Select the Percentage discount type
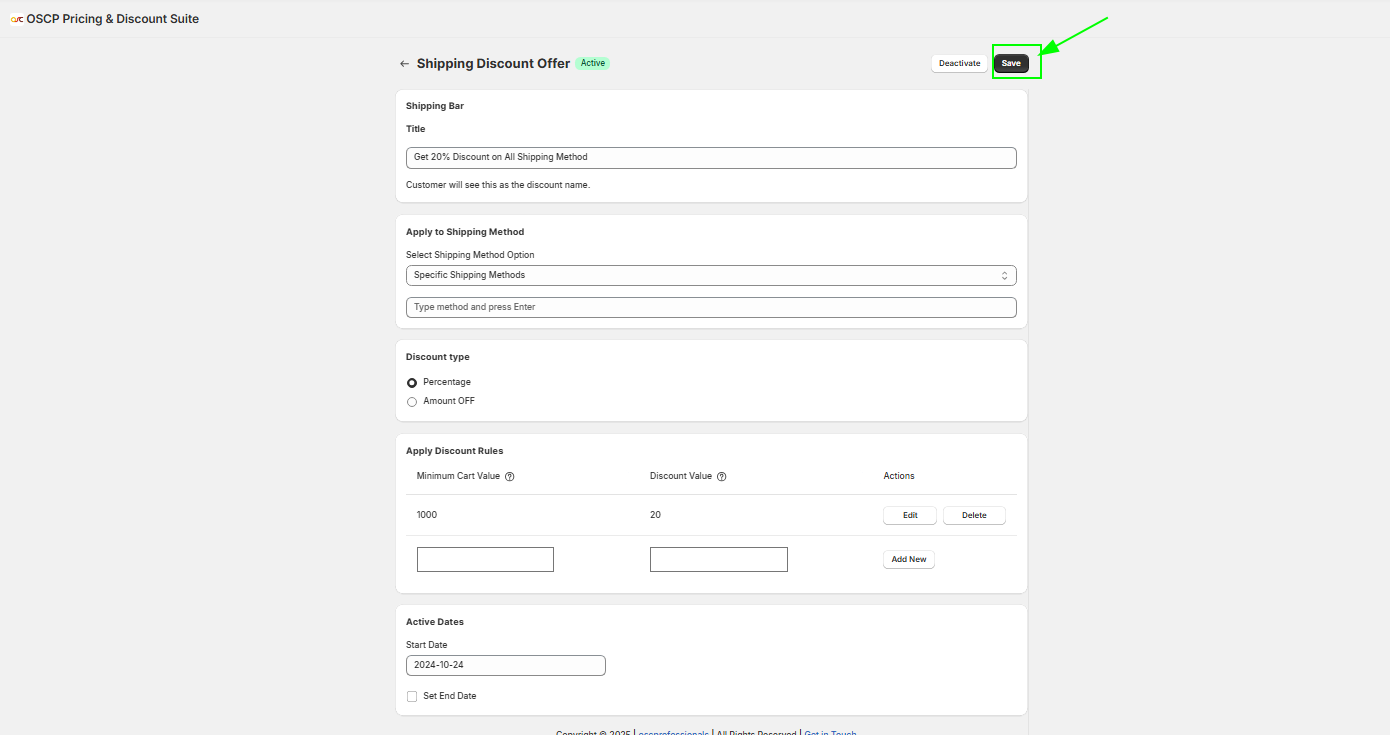 (412, 383)
